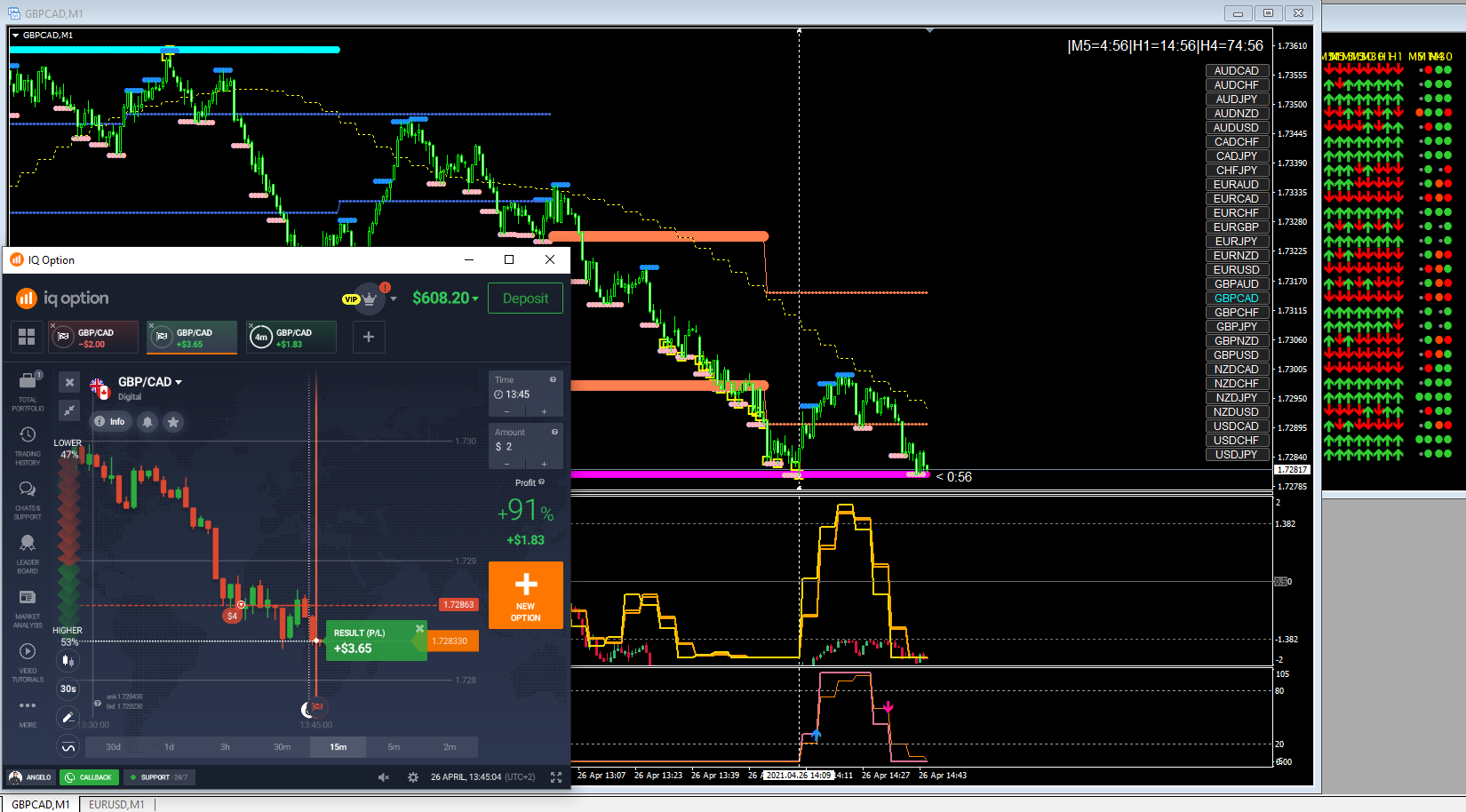Viewport: 1466px width, 812px height.
Task: Set a price alert with the bell icon
Action: (147, 421)
